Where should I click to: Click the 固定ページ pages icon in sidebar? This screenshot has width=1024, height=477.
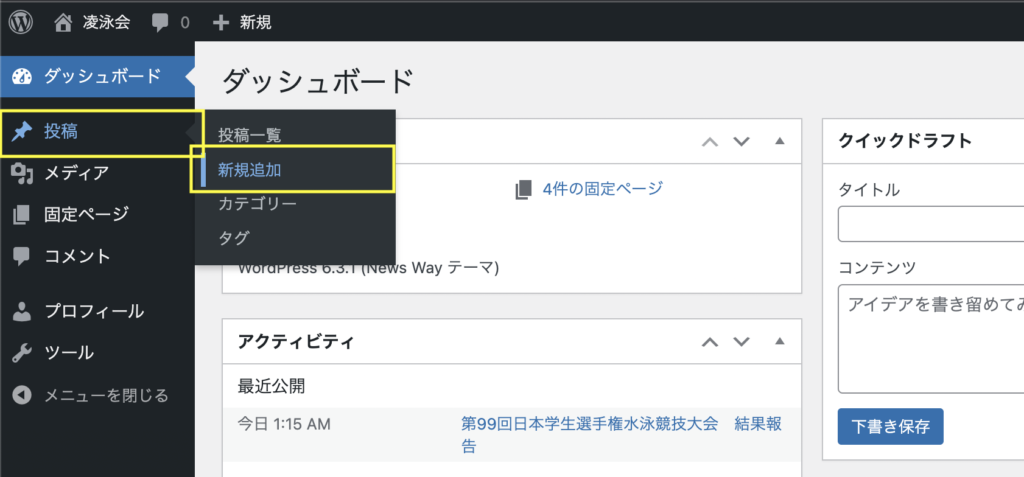point(21,214)
